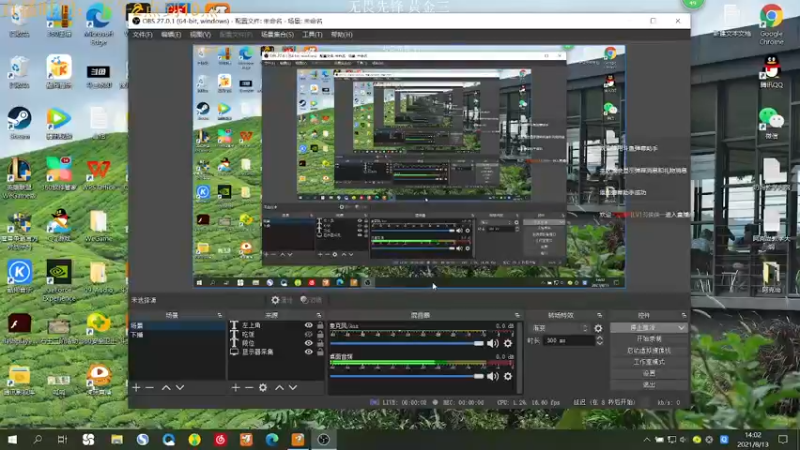The height and width of the screenshot is (450, 800).
Task: Move the scene up in the Scenes panel
Action: (166, 388)
